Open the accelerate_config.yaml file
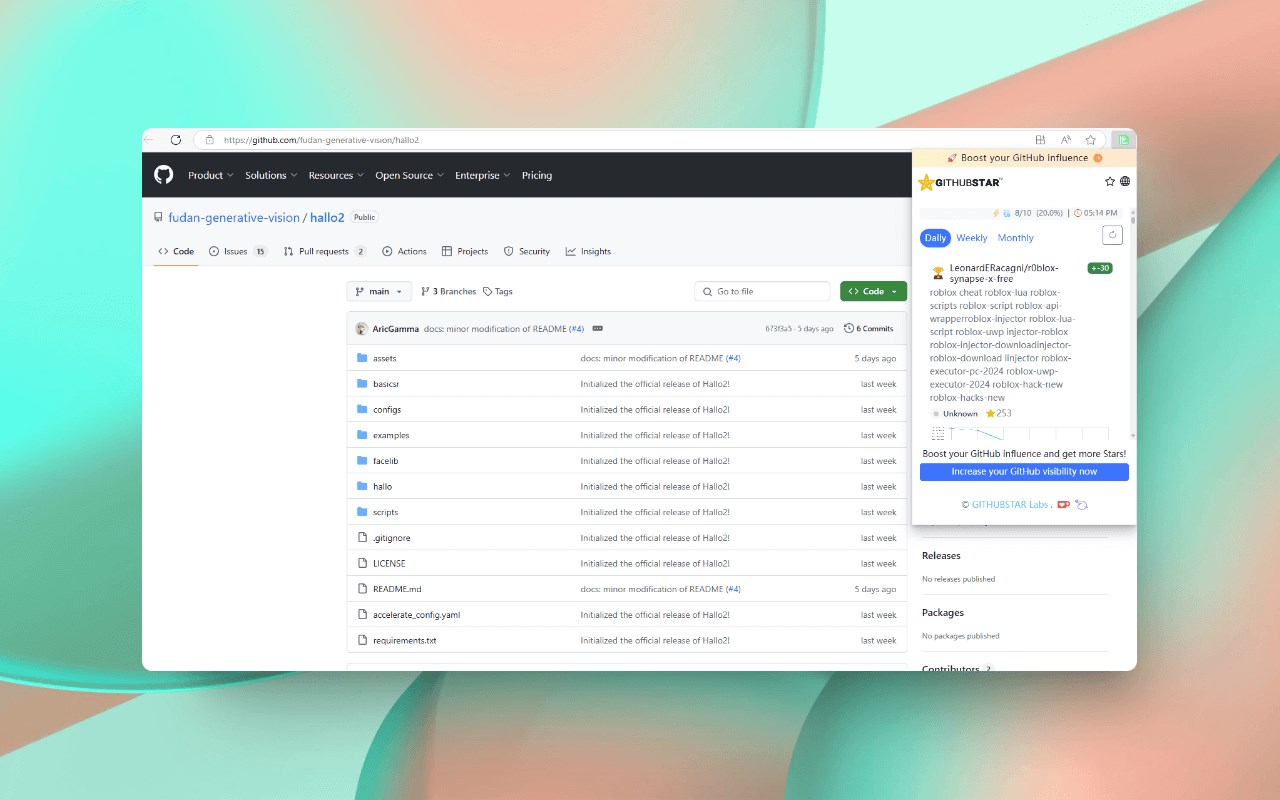This screenshot has height=800, width=1280. (x=416, y=615)
